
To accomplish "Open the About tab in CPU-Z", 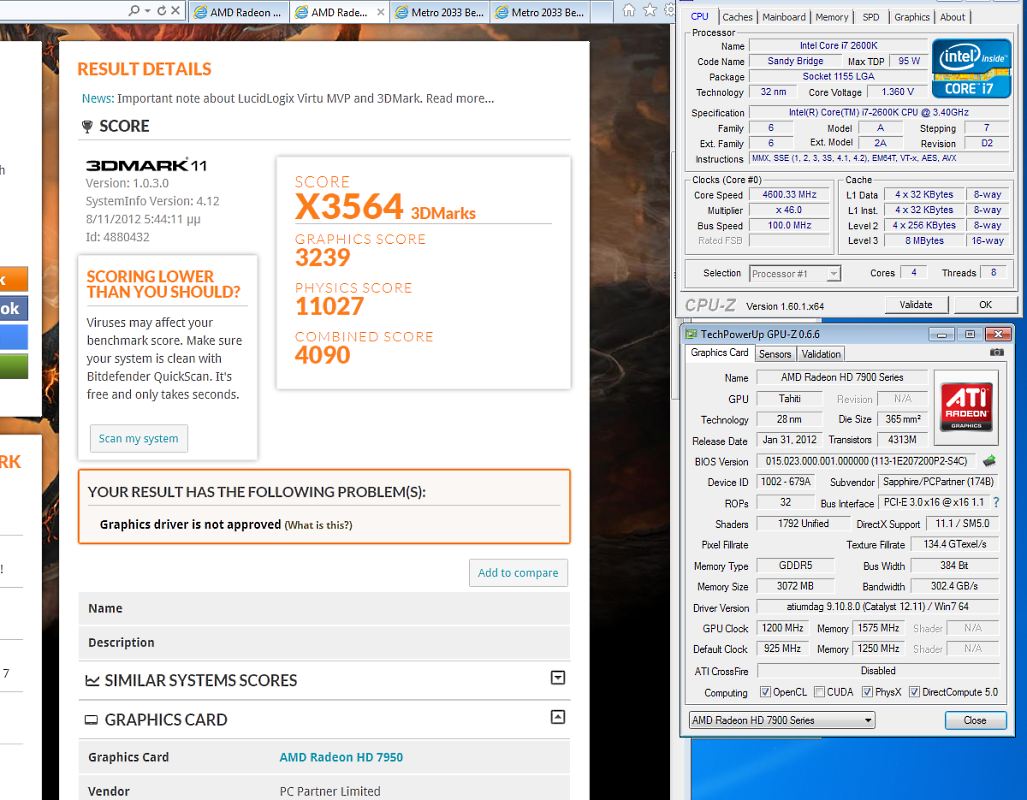I will (x=952, y=17).
